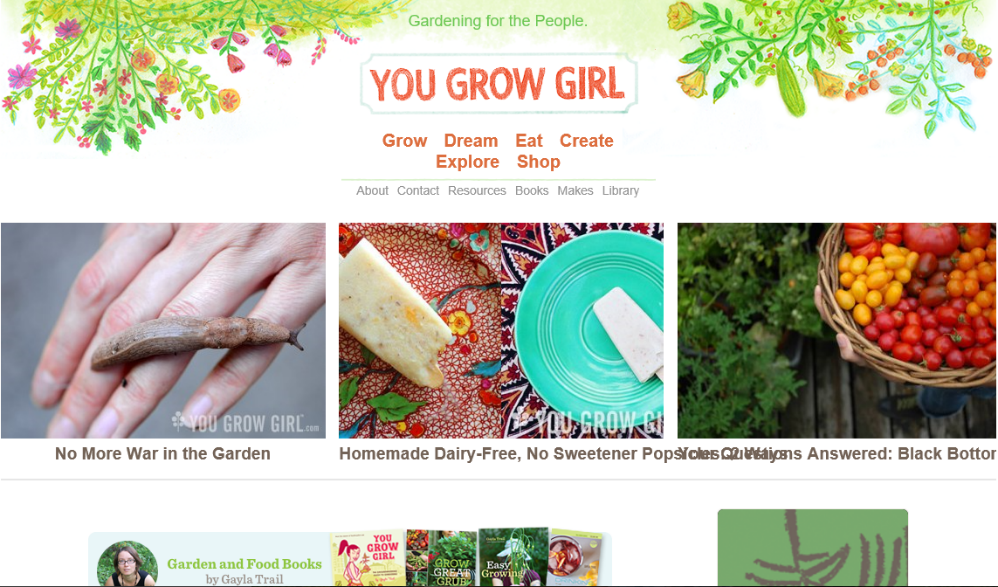Open the tomato basket photo
The height and width of the screenshot is (587, 998).
[x=837, y=330]
